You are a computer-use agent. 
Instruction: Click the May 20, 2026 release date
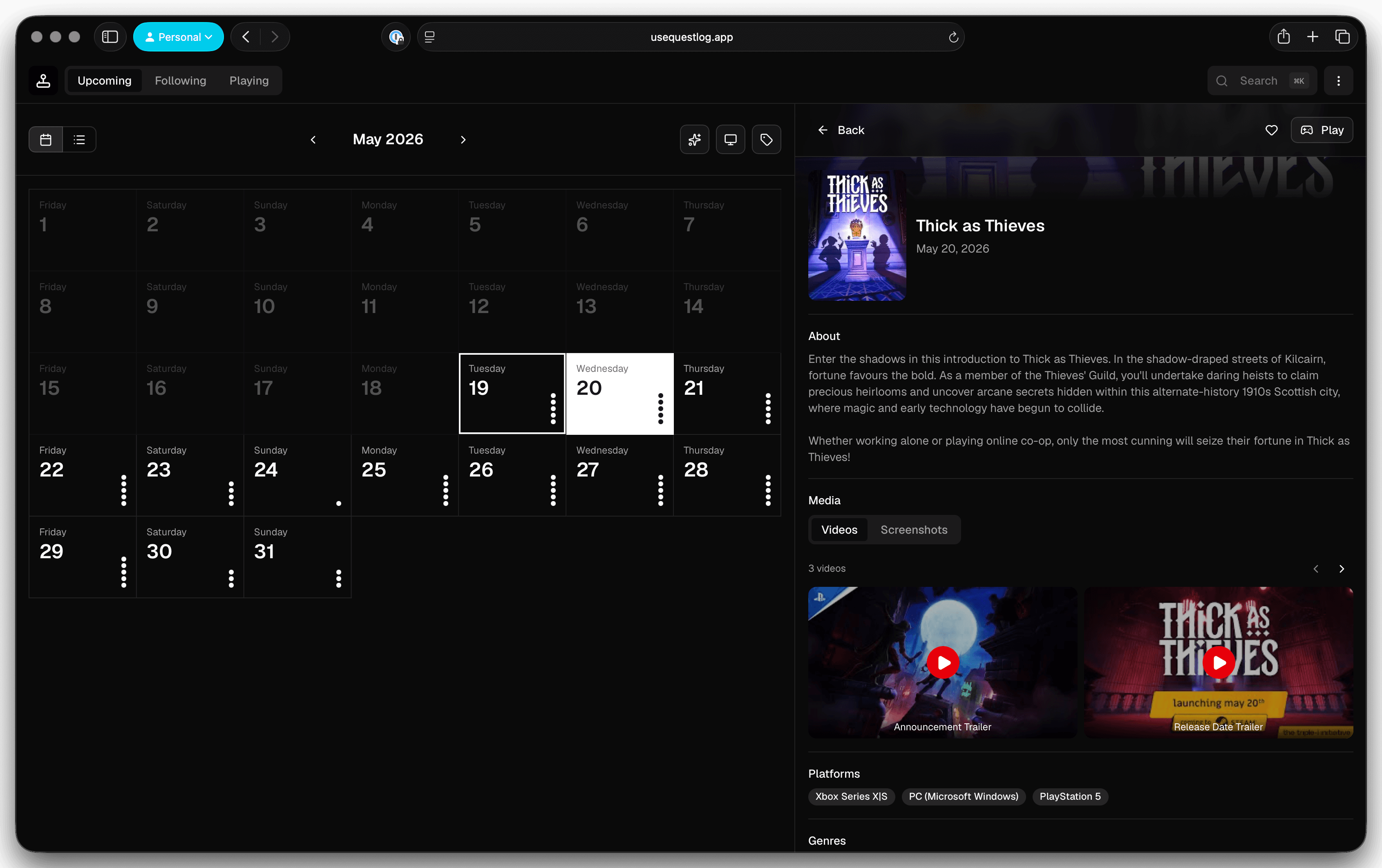click(x=952, y=248)
